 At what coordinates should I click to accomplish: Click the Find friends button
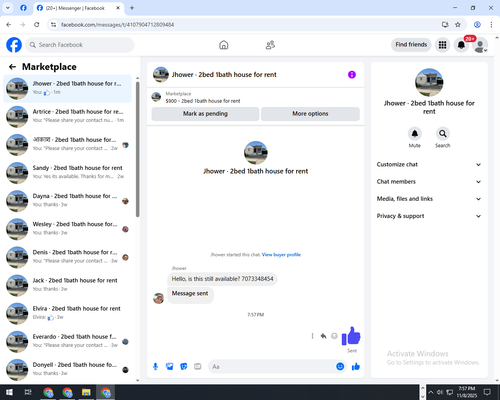pyautogui.click(x=411, y=45)
